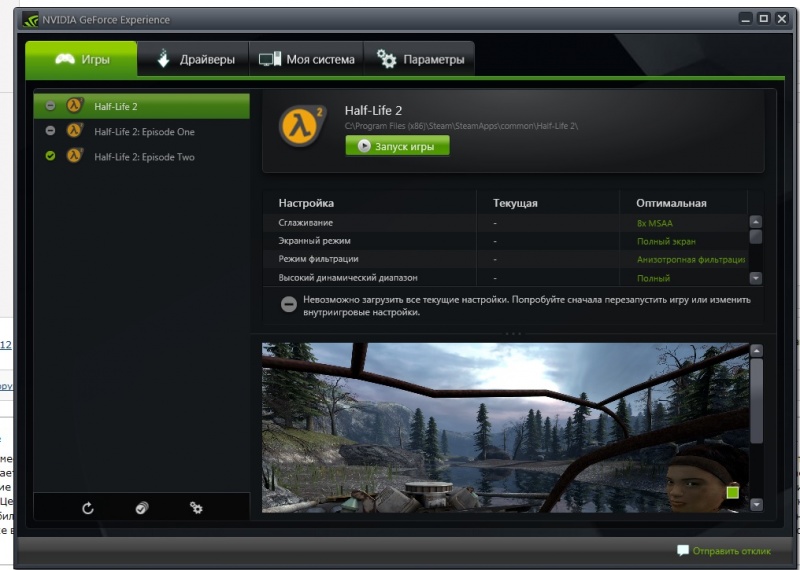Click the green checkmark icon beside Episode Two
Image resolution: width=800 pixels, height=570 pixels.
(50, 156)
